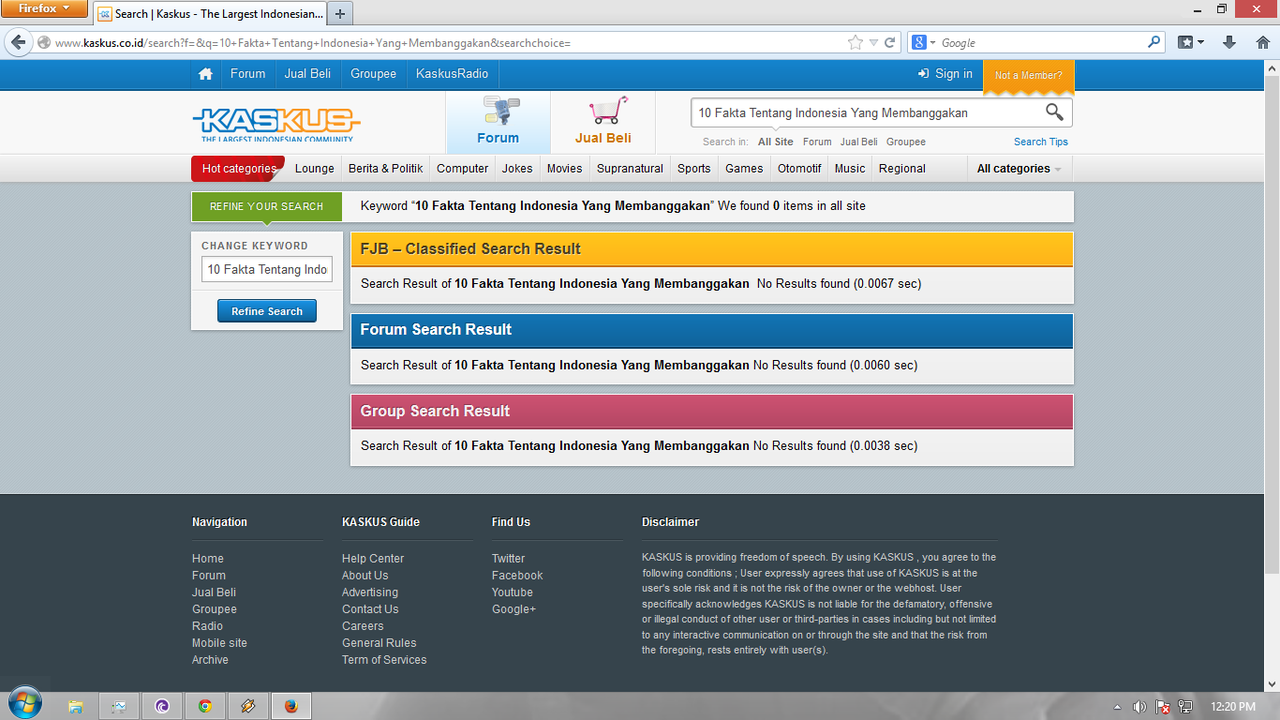Open the File Explorer taskbar icon
The height and width of the screenshot is (720, 1280).
tap(75, 706)
